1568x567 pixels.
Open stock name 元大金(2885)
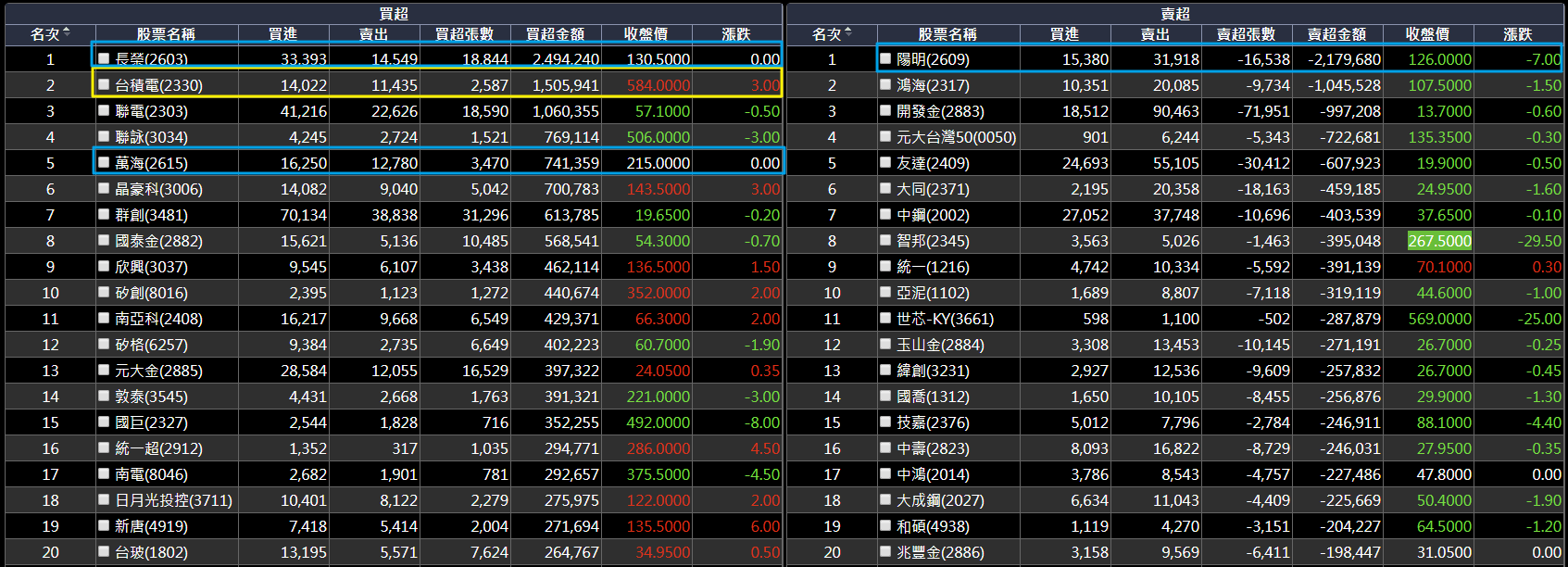coord(158,371)
